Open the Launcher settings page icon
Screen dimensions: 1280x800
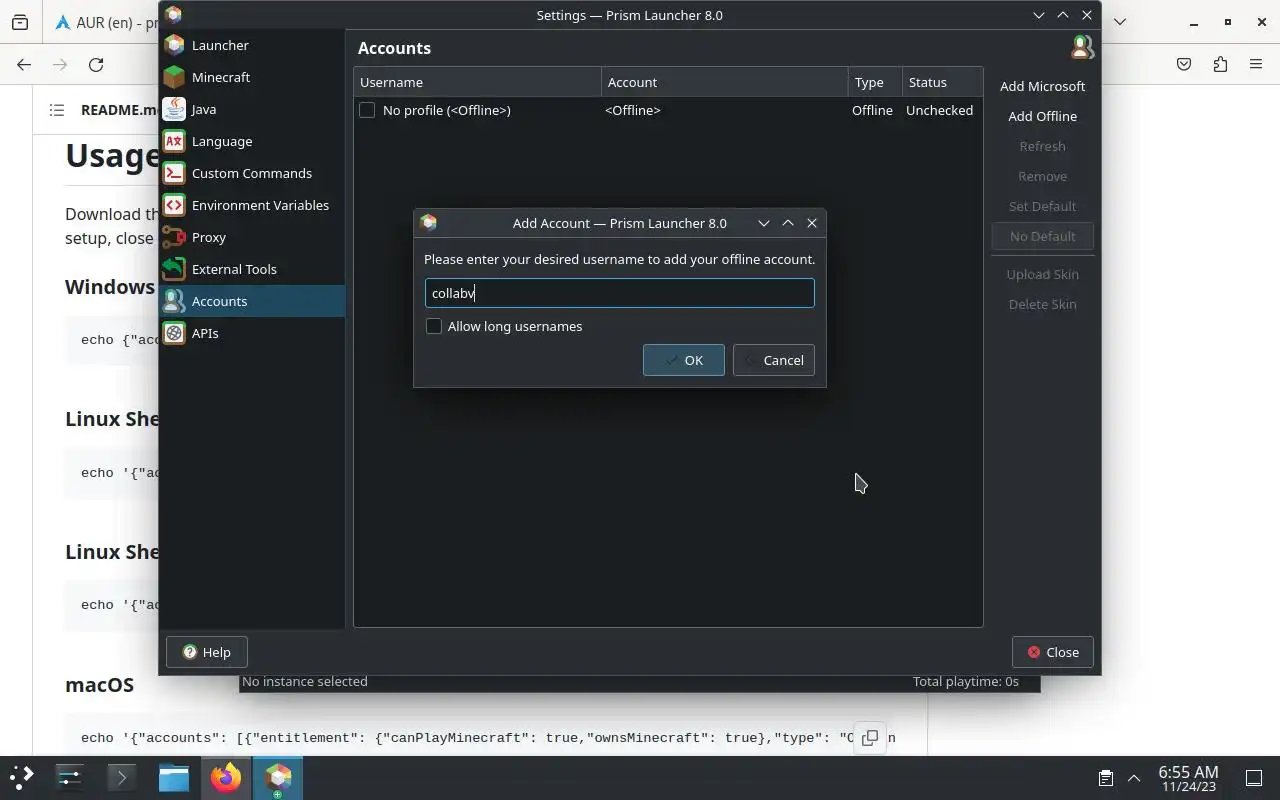[174, 45]
